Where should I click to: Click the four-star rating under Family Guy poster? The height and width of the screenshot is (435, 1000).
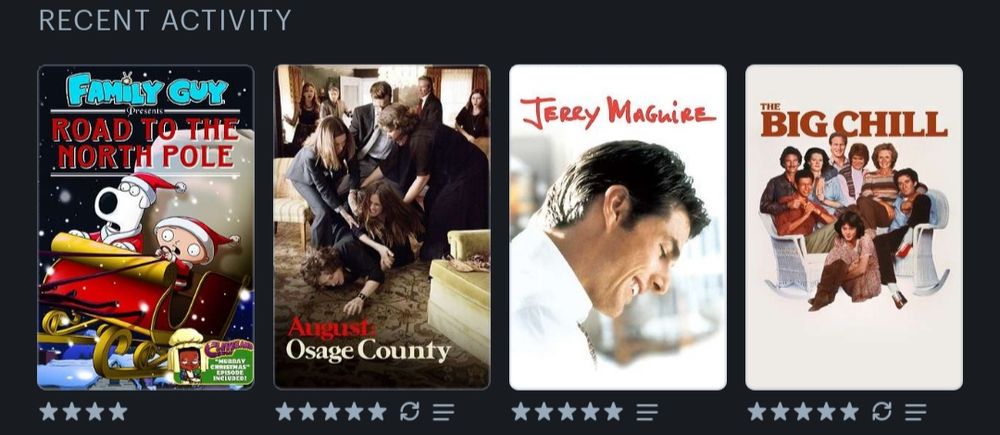click(84, 411)
